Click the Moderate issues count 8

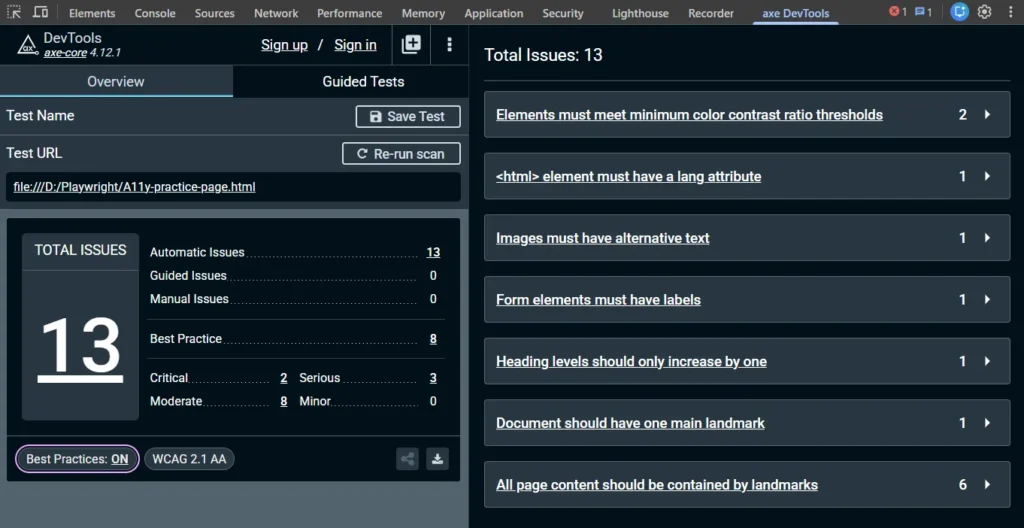click(x=283, y=401)
